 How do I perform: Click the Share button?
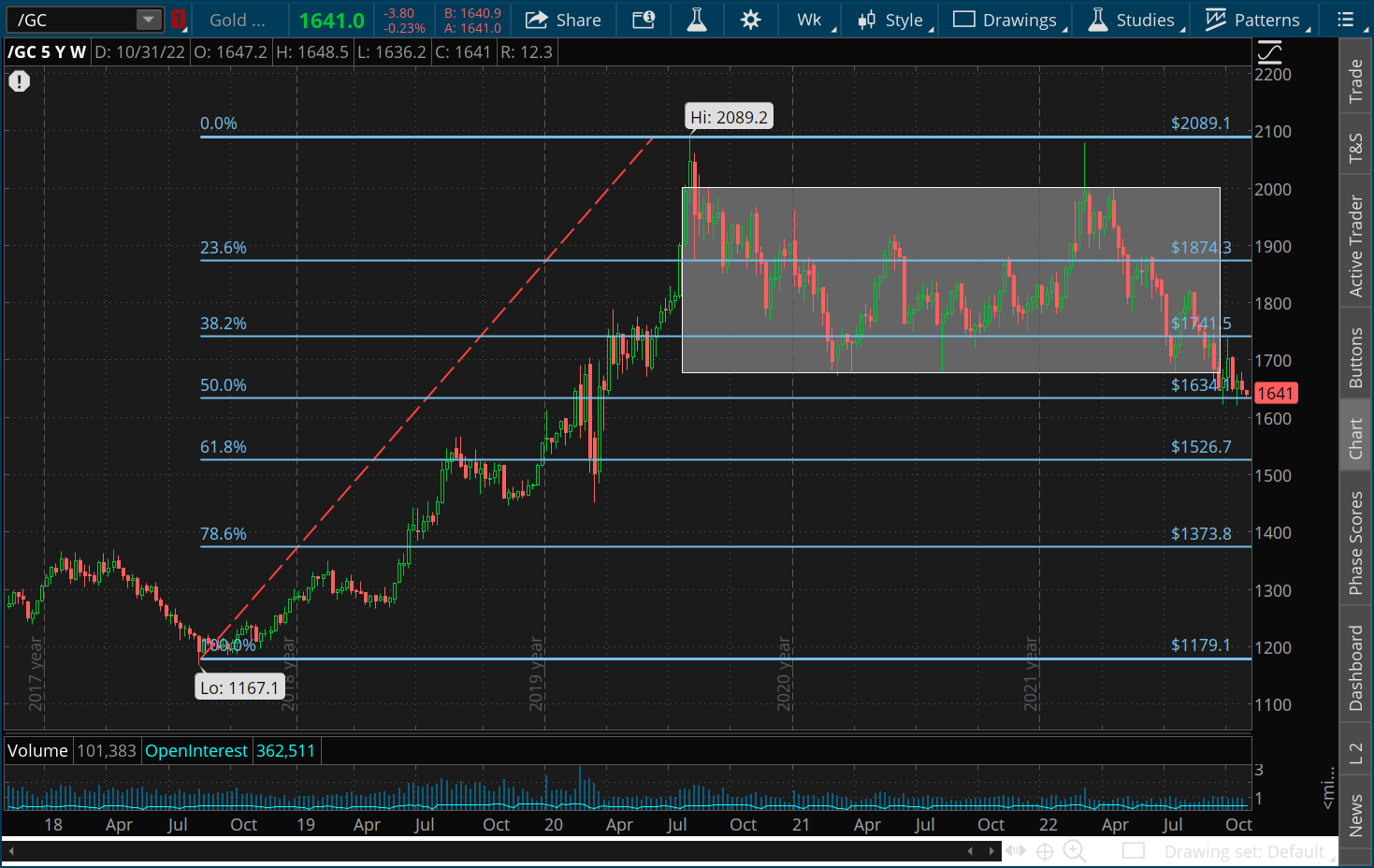coord(563,20)
